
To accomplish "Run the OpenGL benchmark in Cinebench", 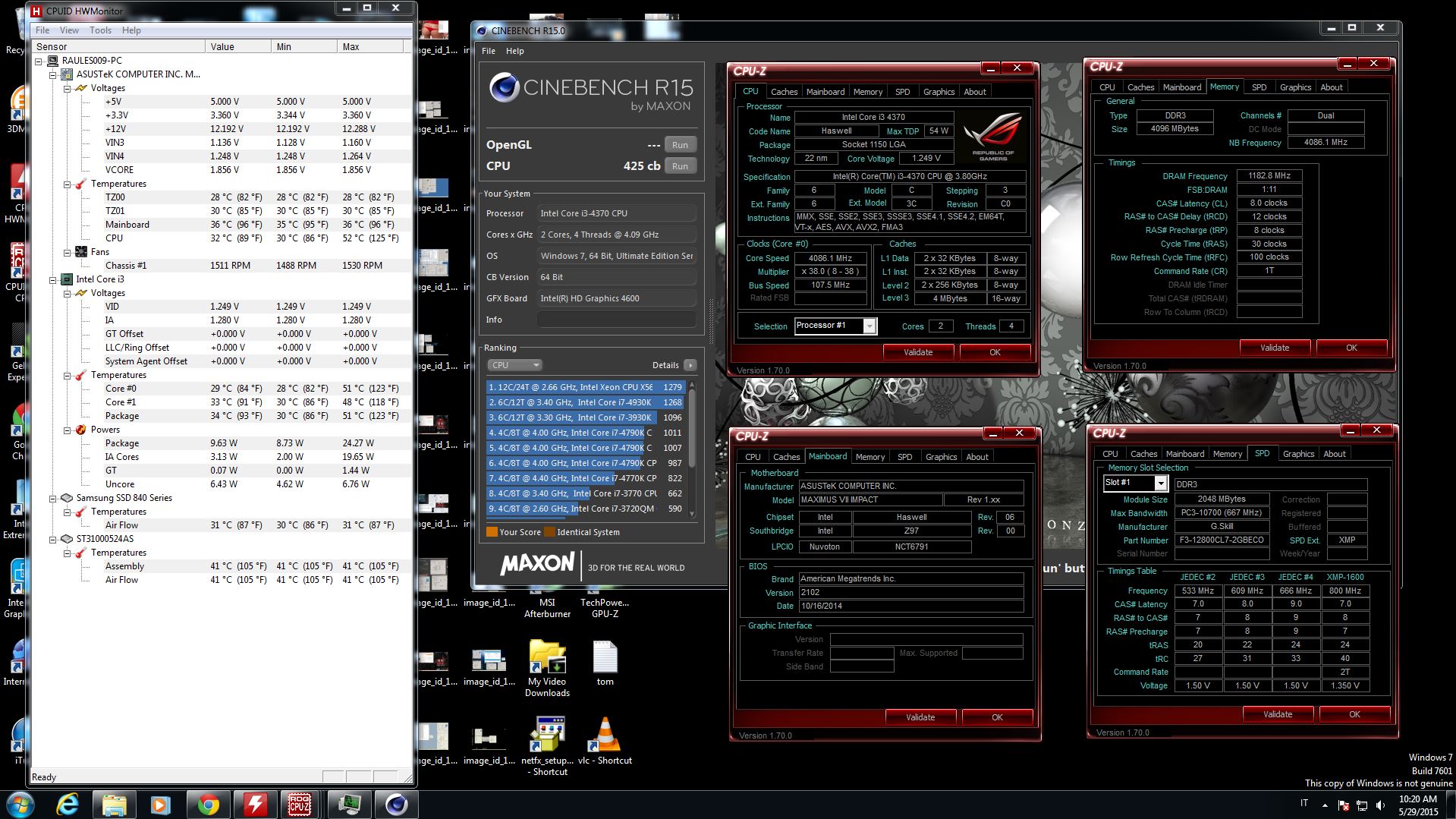I will [681, 145].
